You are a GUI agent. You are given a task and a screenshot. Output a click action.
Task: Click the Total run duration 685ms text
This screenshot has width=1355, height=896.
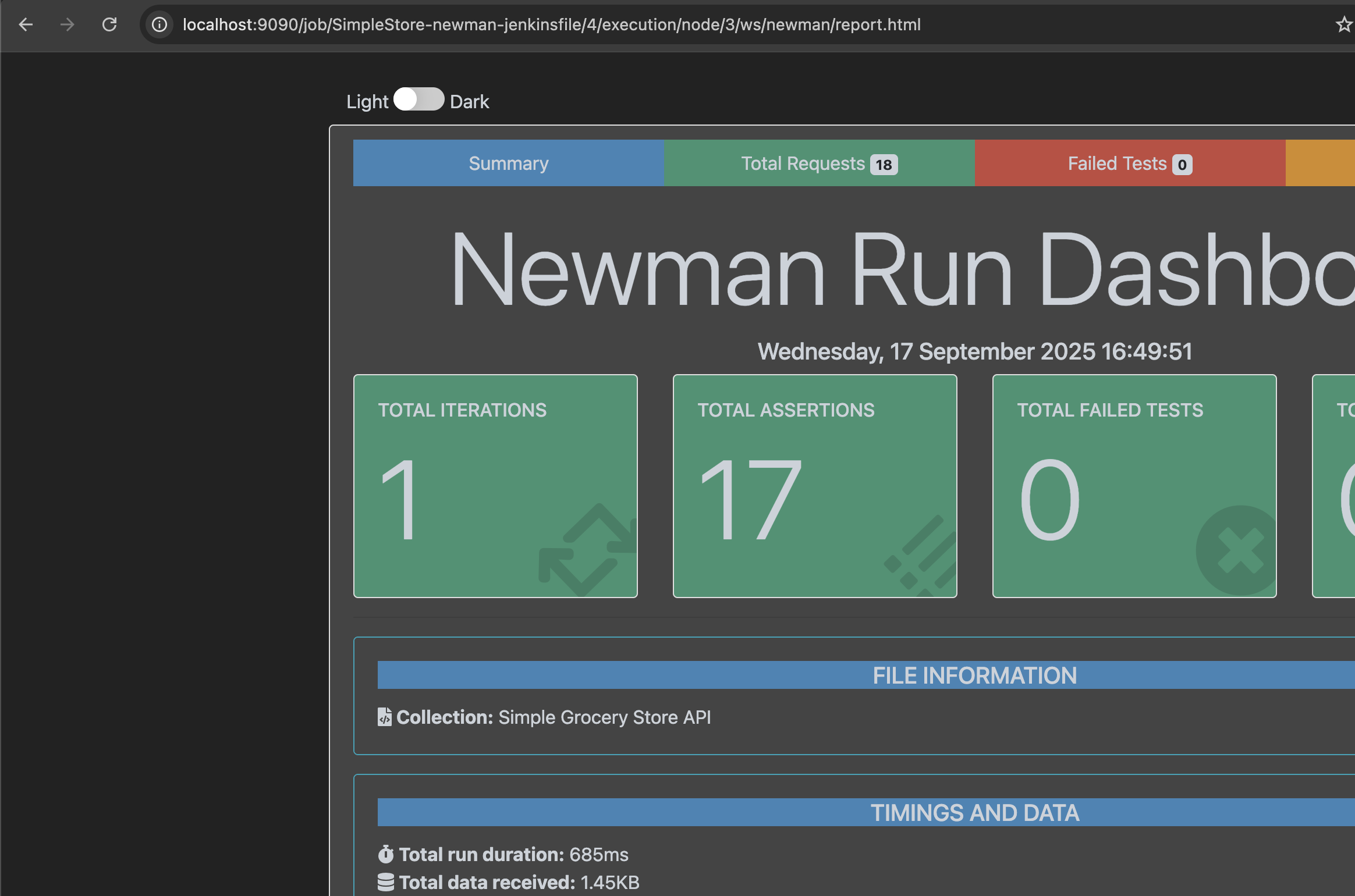(513, 854)
